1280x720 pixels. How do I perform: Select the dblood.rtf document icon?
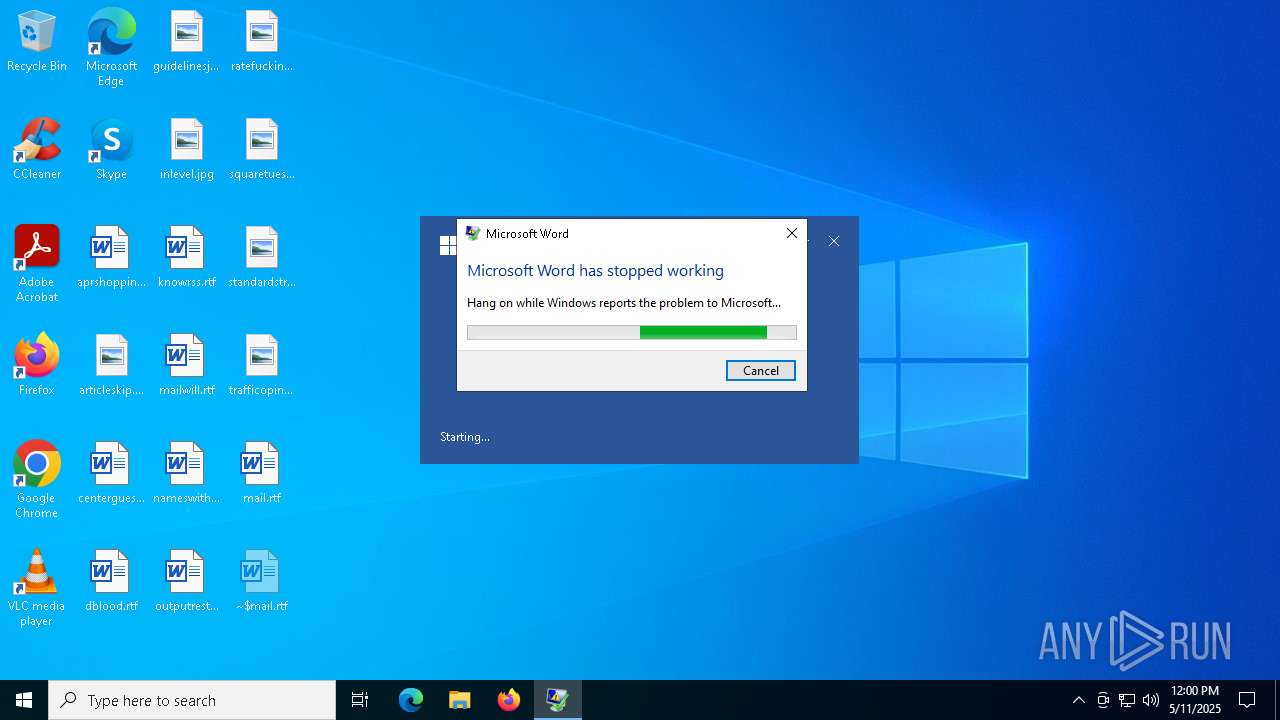(111, 582)
